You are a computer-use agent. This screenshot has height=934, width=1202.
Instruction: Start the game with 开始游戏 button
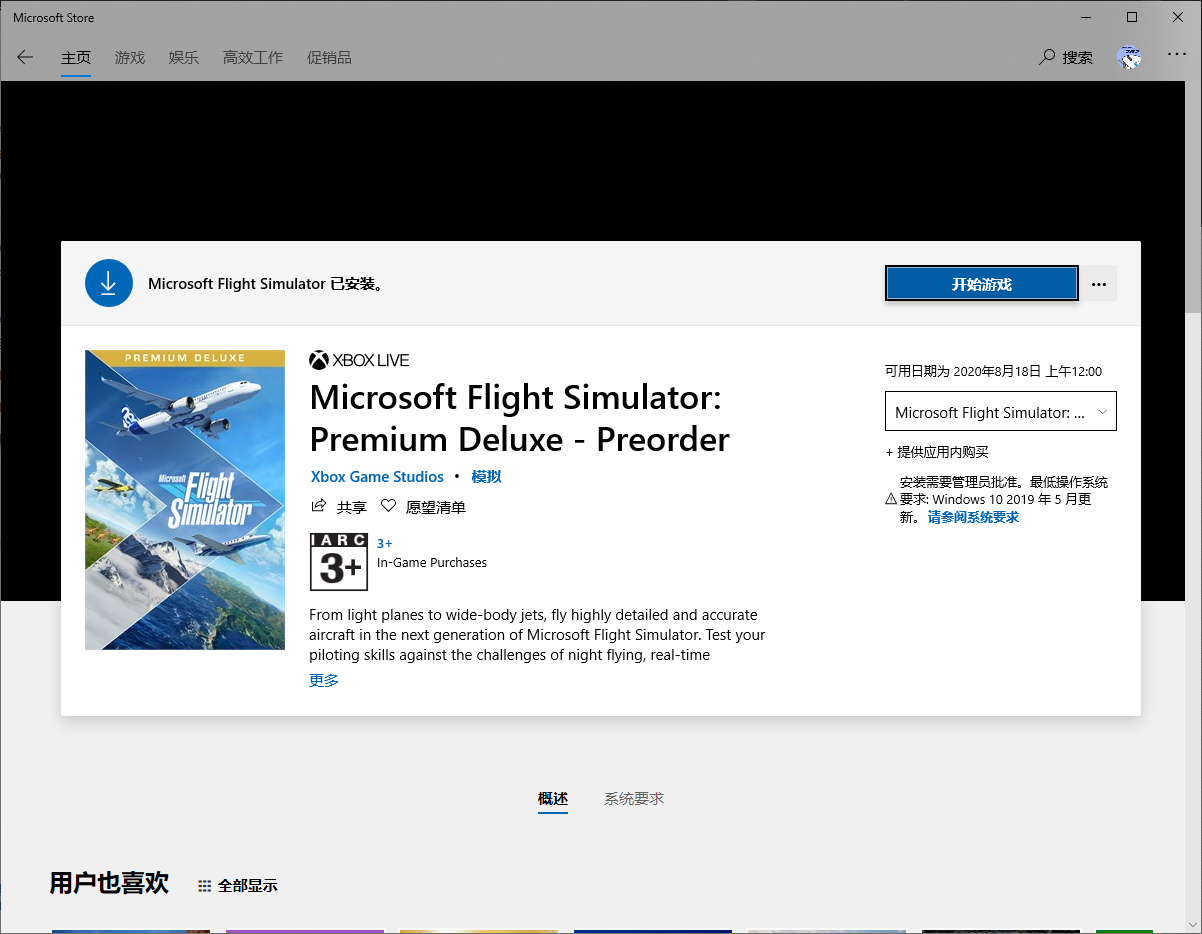pos(982,284)
